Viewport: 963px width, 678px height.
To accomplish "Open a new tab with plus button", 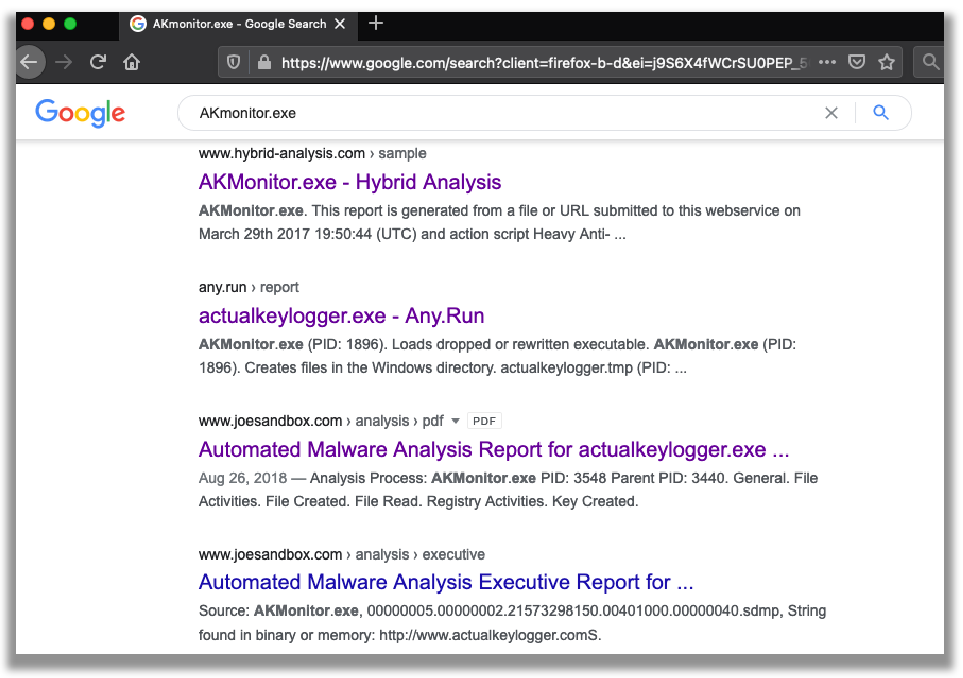I will pos(376,23).
